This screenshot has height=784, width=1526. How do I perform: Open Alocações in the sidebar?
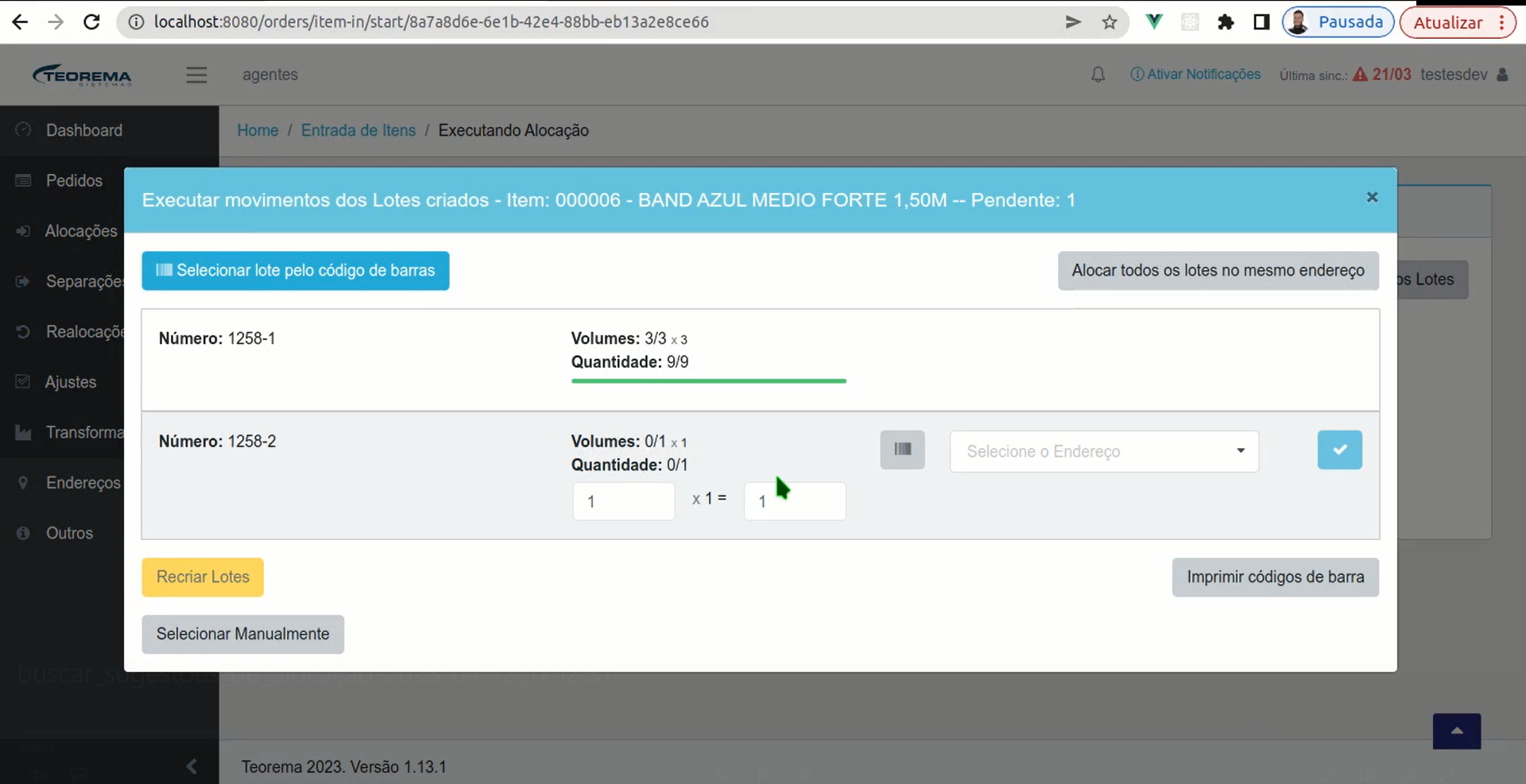[81, 231]
